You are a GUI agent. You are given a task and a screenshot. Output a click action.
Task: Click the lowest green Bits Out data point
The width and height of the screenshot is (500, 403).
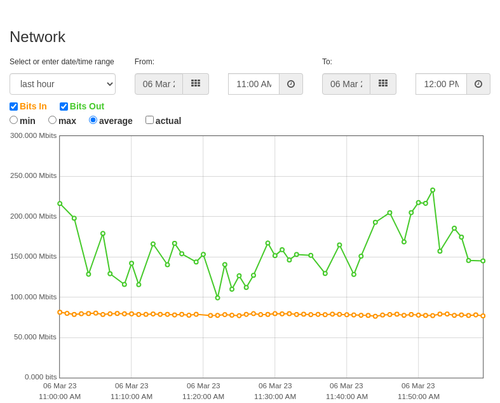(218, 298)
